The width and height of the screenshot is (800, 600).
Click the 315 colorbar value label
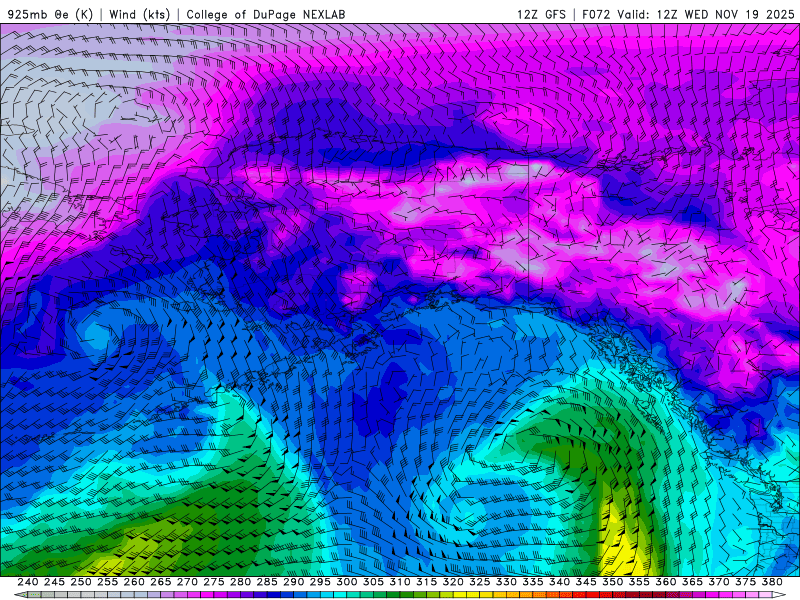[x=426, y=582]
